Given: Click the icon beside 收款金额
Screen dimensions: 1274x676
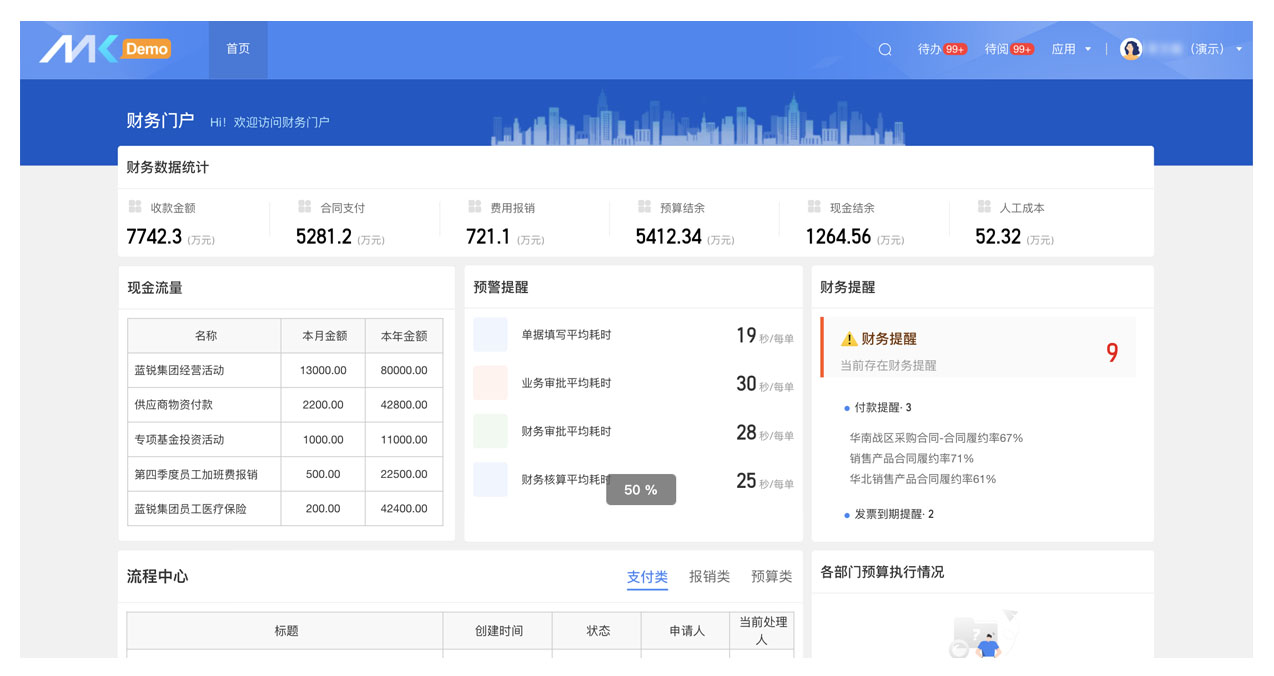Looking at the screenshot, I should tap(135, 207).
